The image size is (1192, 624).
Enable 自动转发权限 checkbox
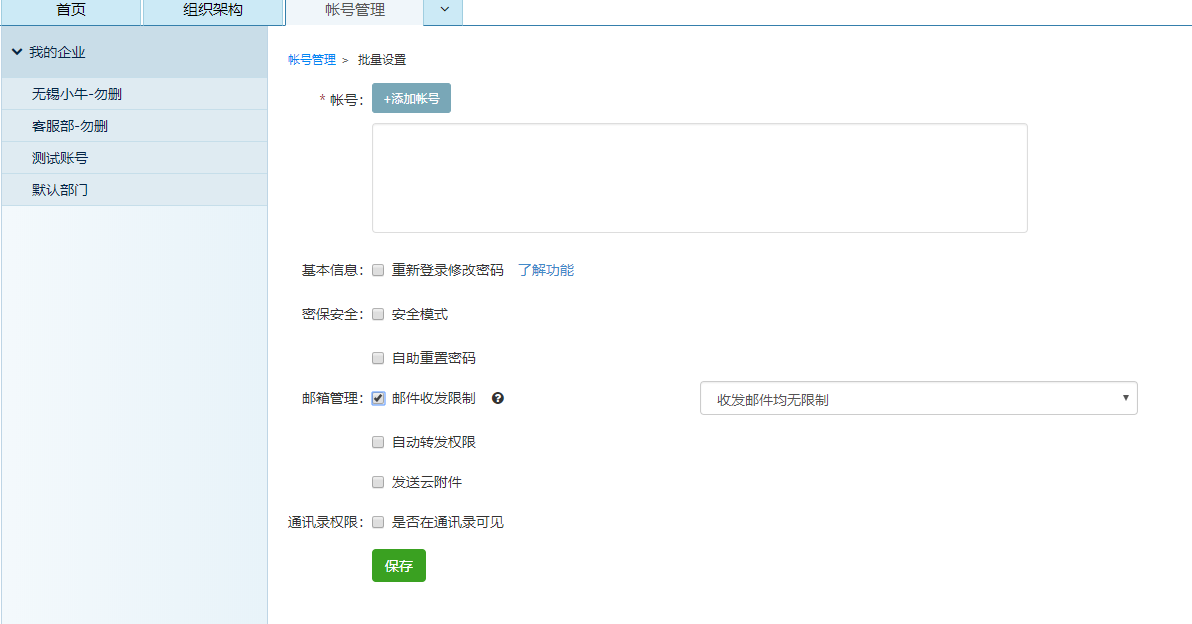coord(378,442)
